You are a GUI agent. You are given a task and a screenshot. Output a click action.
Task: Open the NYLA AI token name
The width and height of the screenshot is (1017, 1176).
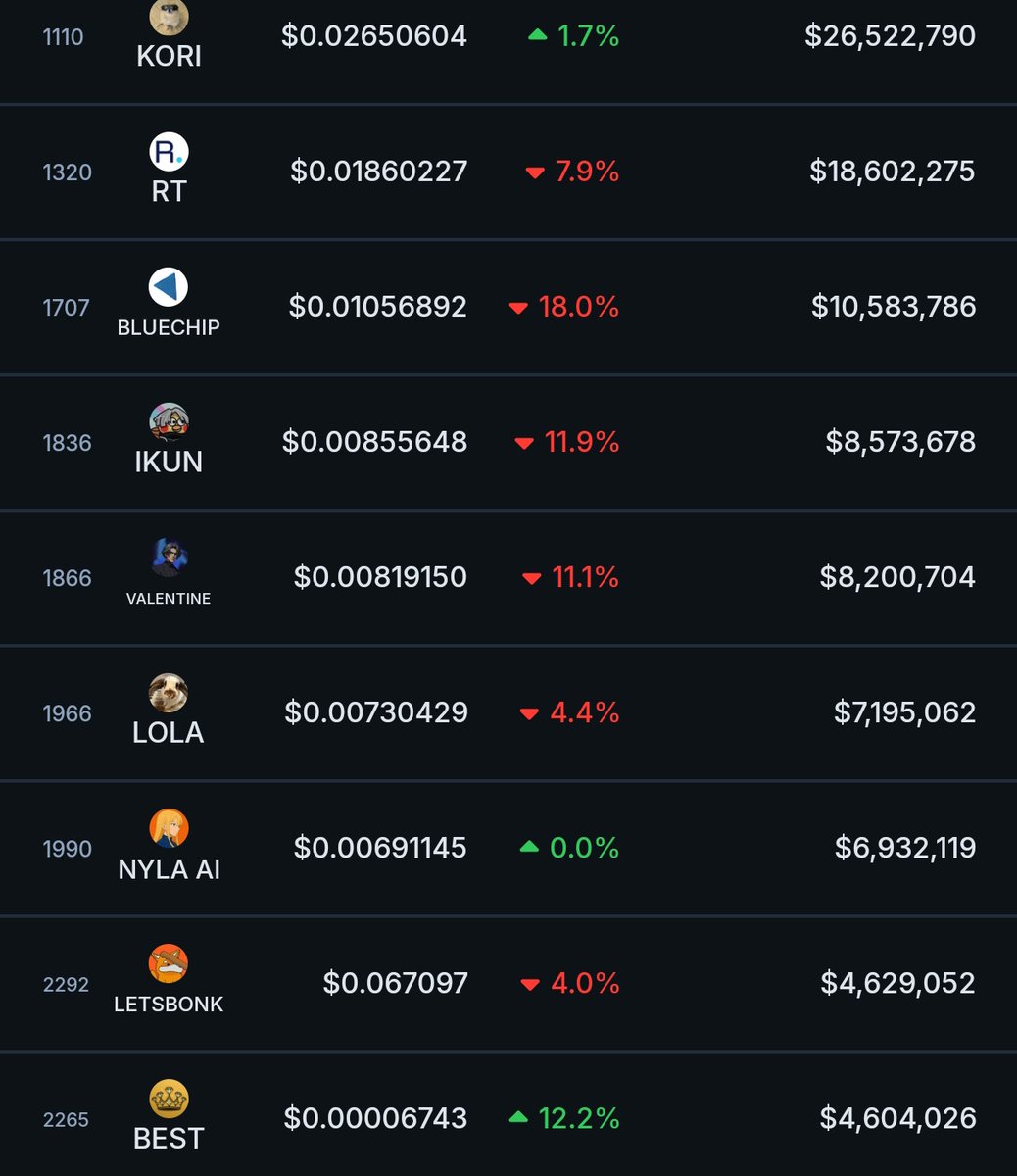coord(169,869)
